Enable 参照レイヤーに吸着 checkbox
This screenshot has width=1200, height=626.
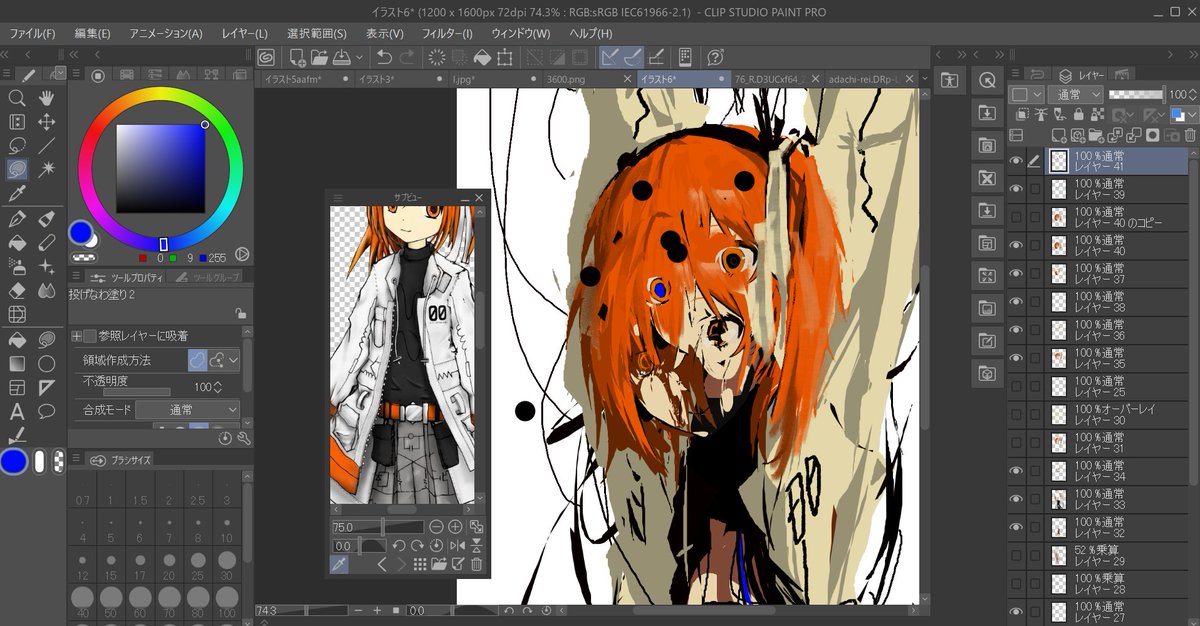90,335
